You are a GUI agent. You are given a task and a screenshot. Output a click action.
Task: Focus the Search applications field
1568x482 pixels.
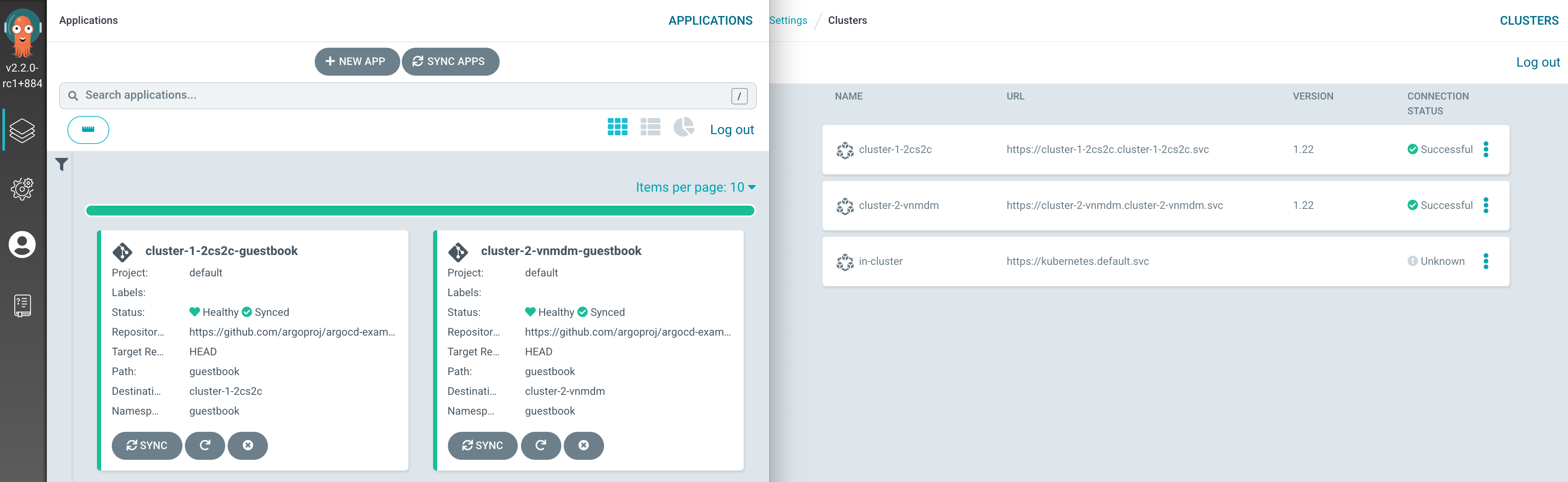point(402,95)
